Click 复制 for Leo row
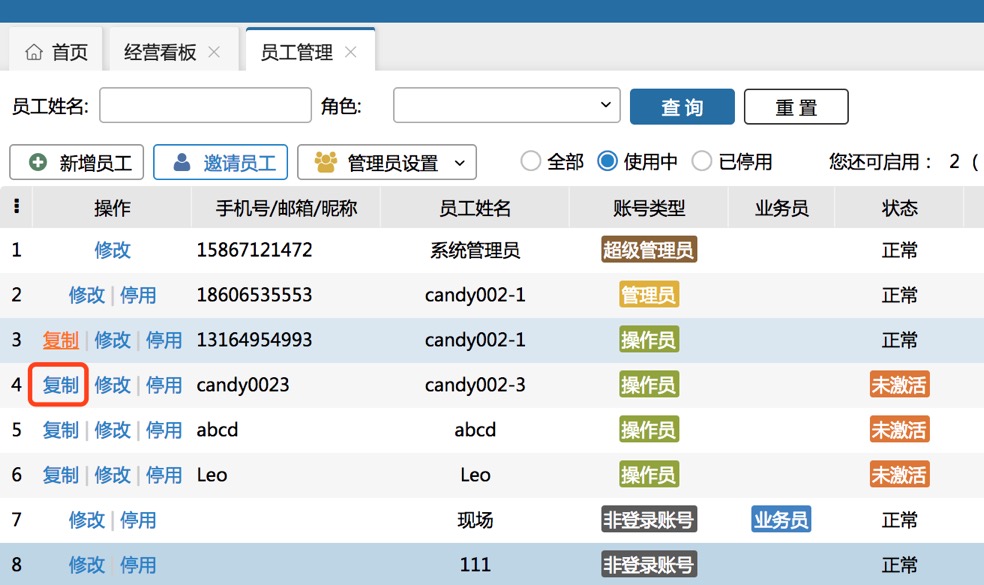 pyautogui.click(x=61, y=475)
